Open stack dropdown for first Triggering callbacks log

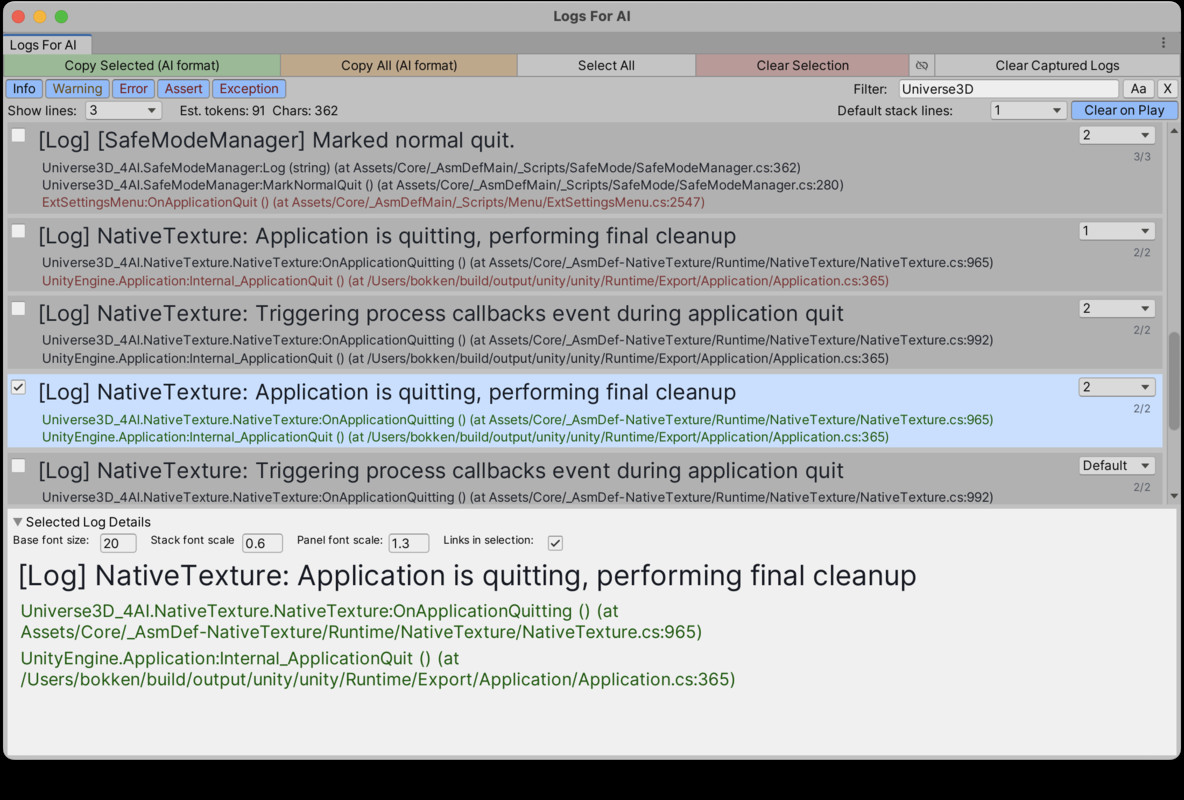pos(1116,308)
